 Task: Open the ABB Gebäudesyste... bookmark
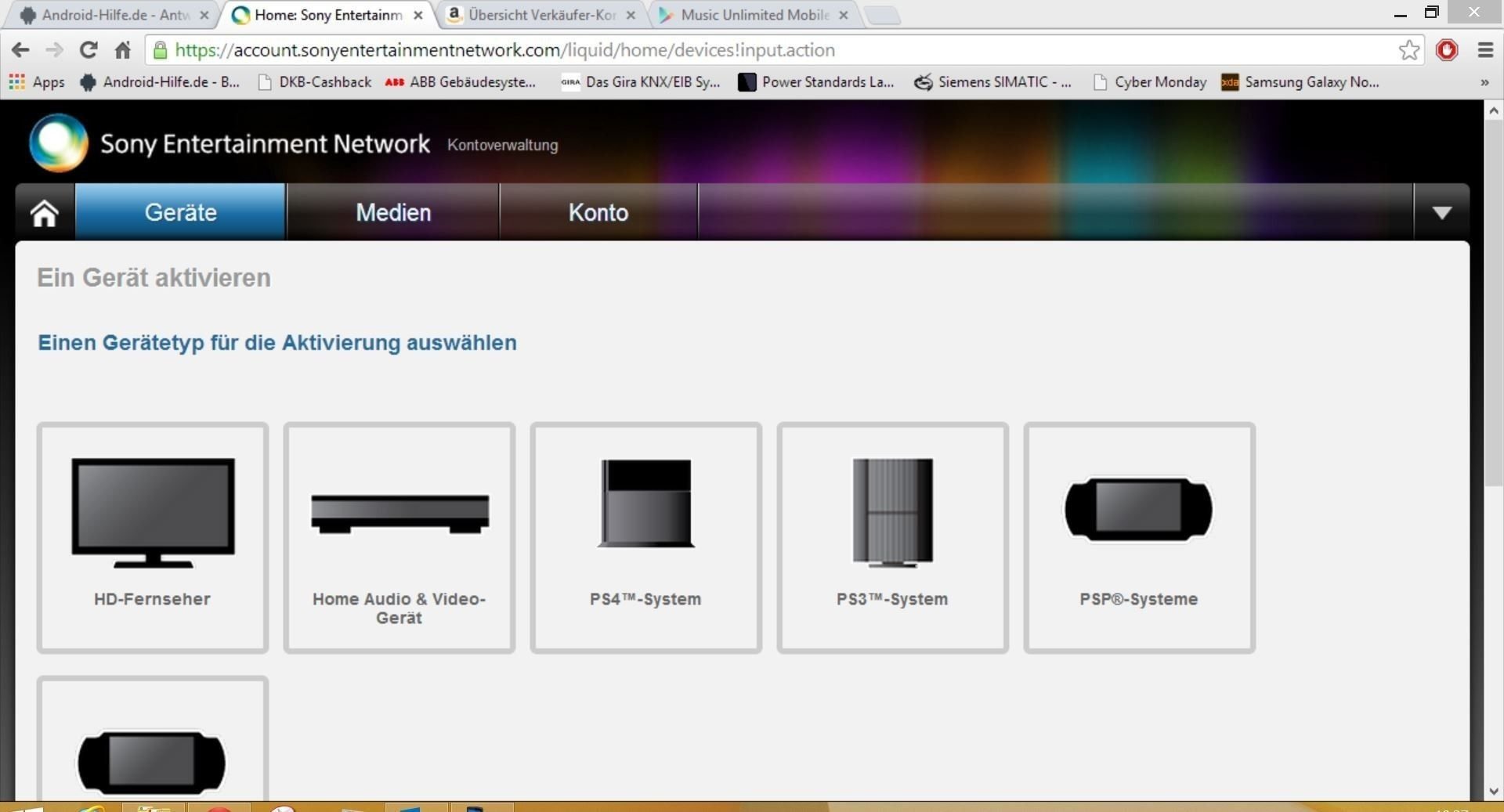(461, 81)
